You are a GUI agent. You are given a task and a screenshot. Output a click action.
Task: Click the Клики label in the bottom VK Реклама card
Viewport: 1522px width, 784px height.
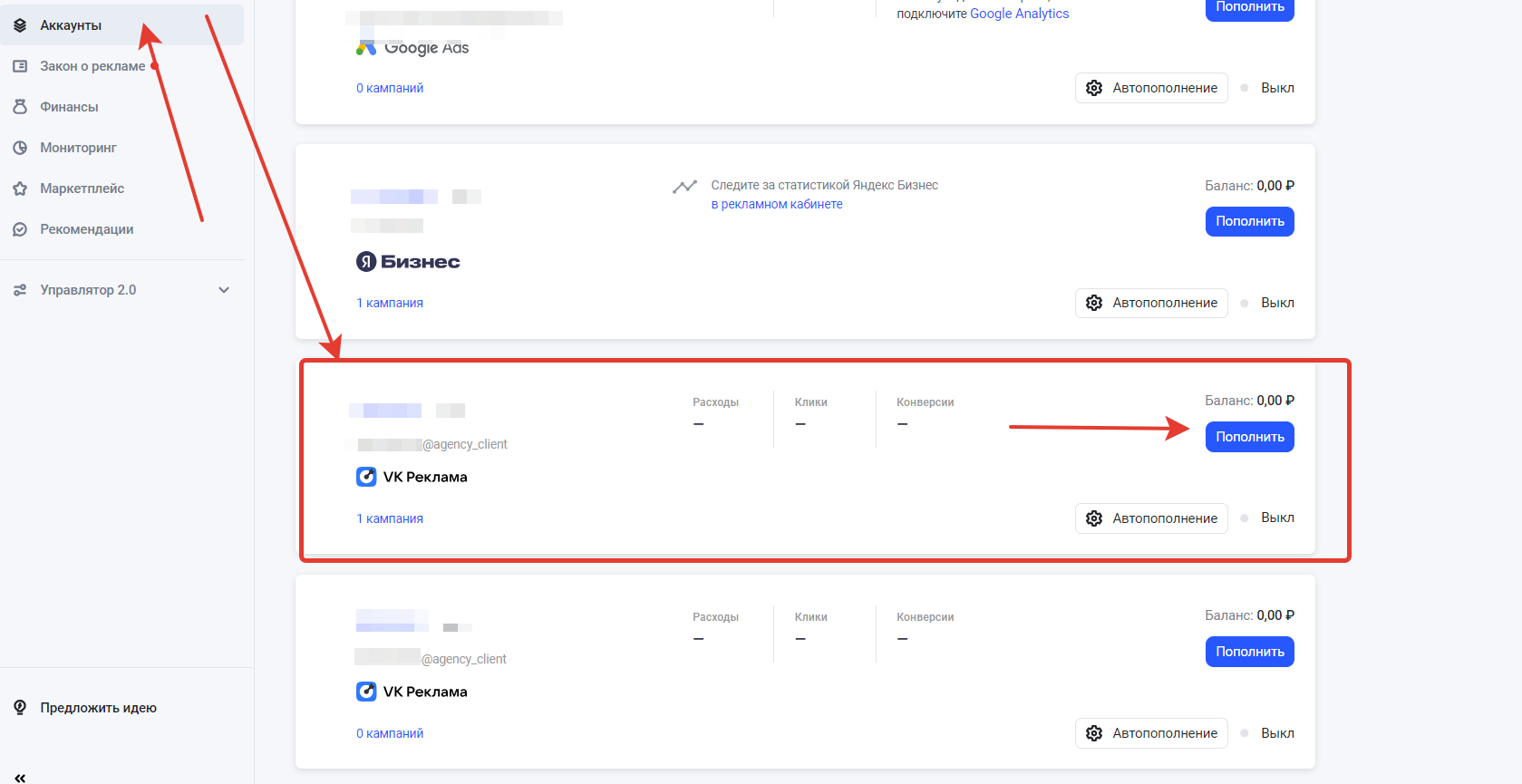810,617
